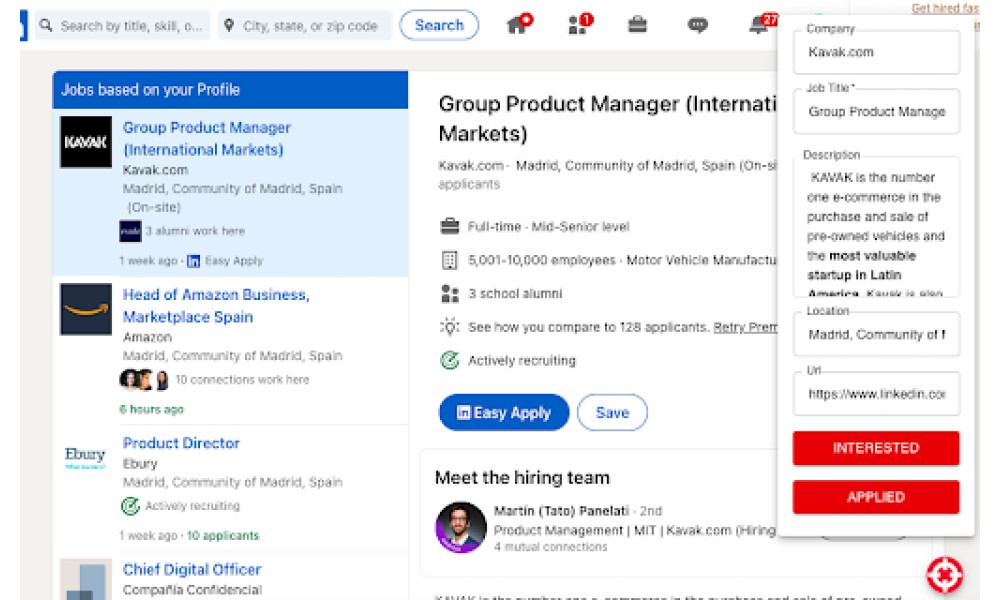1000x600 pixels.
Task: Focus the search by title field
Action: click(122, 26)
